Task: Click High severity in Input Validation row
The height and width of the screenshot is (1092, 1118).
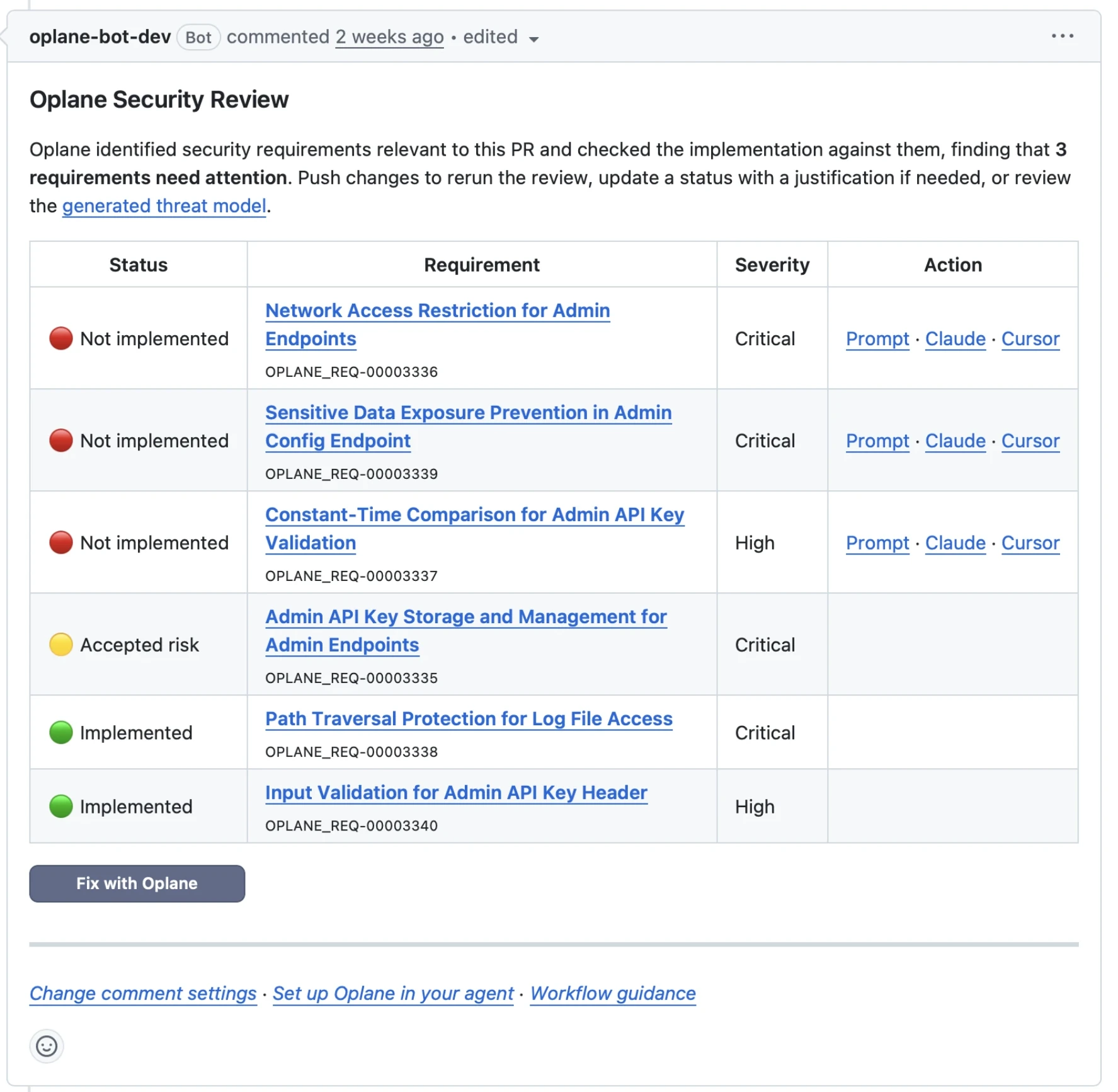Action: click(x=755, y=807)
